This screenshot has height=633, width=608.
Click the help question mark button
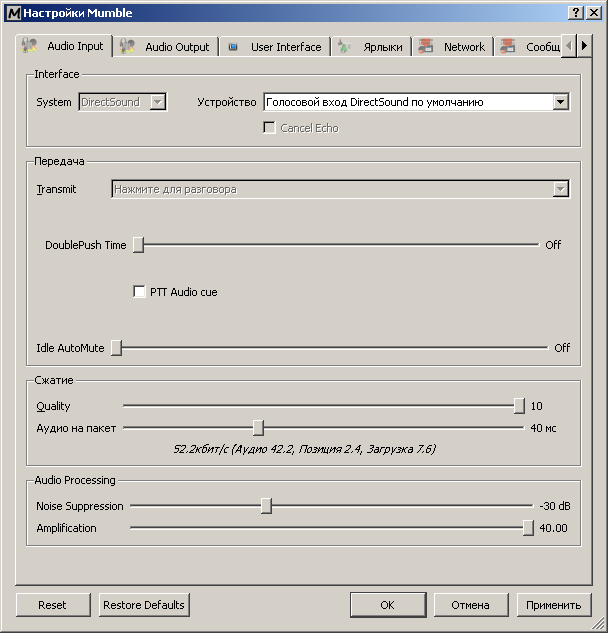point(575,13)
